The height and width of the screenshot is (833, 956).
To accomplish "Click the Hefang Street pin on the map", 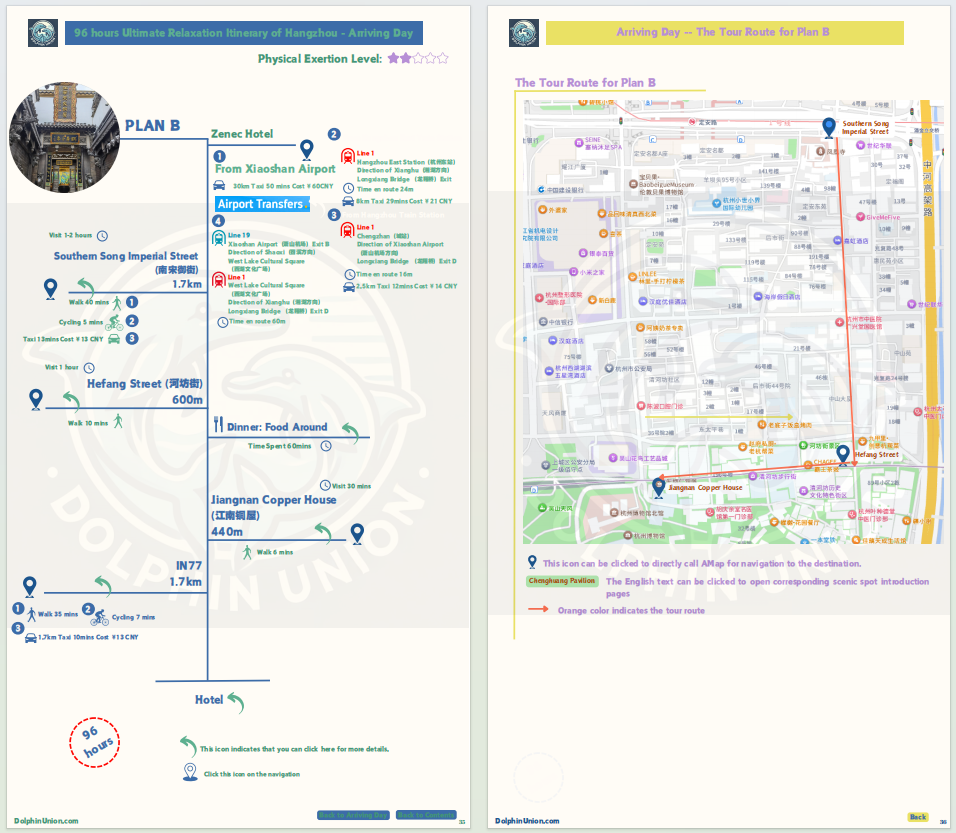I will [x=844, y=455].
